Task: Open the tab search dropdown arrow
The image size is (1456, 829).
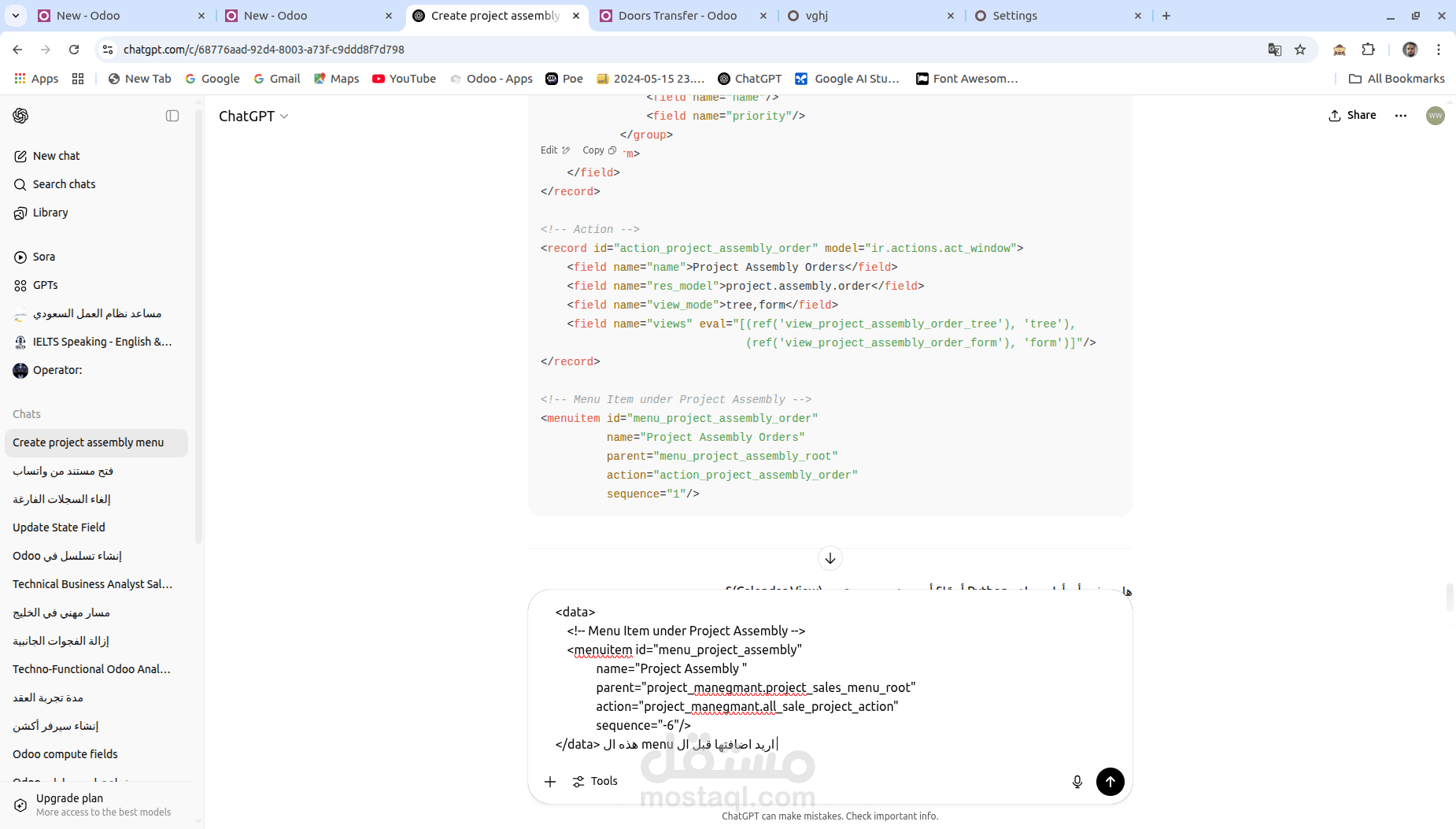Action: tap(16, 16)
